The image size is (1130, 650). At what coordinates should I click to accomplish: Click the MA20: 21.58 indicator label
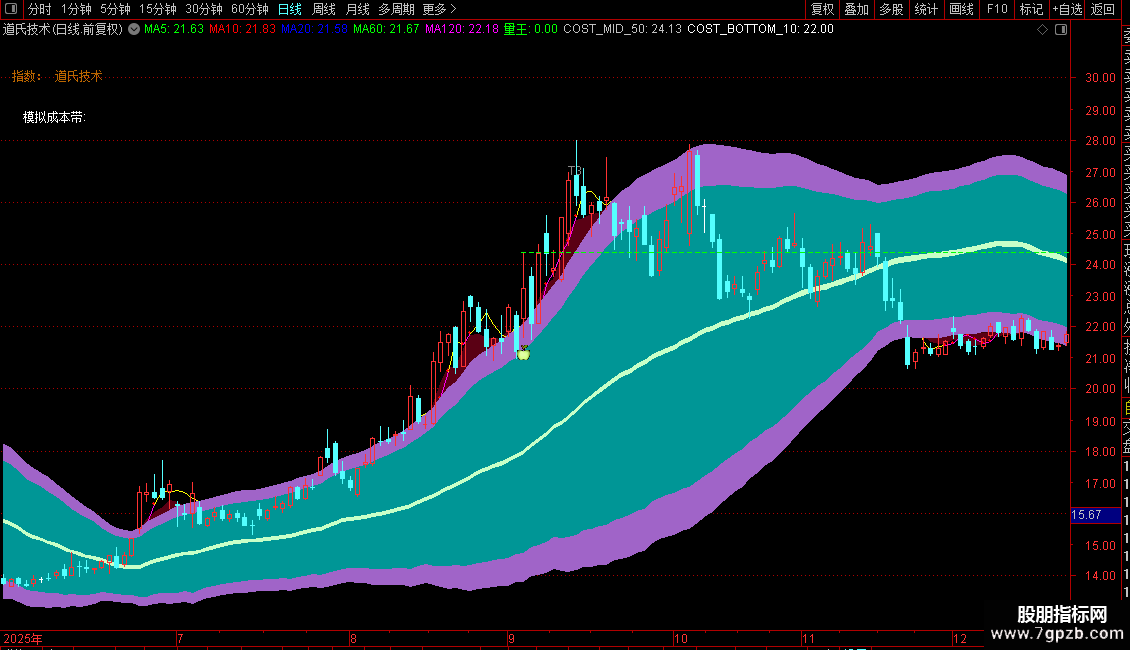[x=314, y=29]
